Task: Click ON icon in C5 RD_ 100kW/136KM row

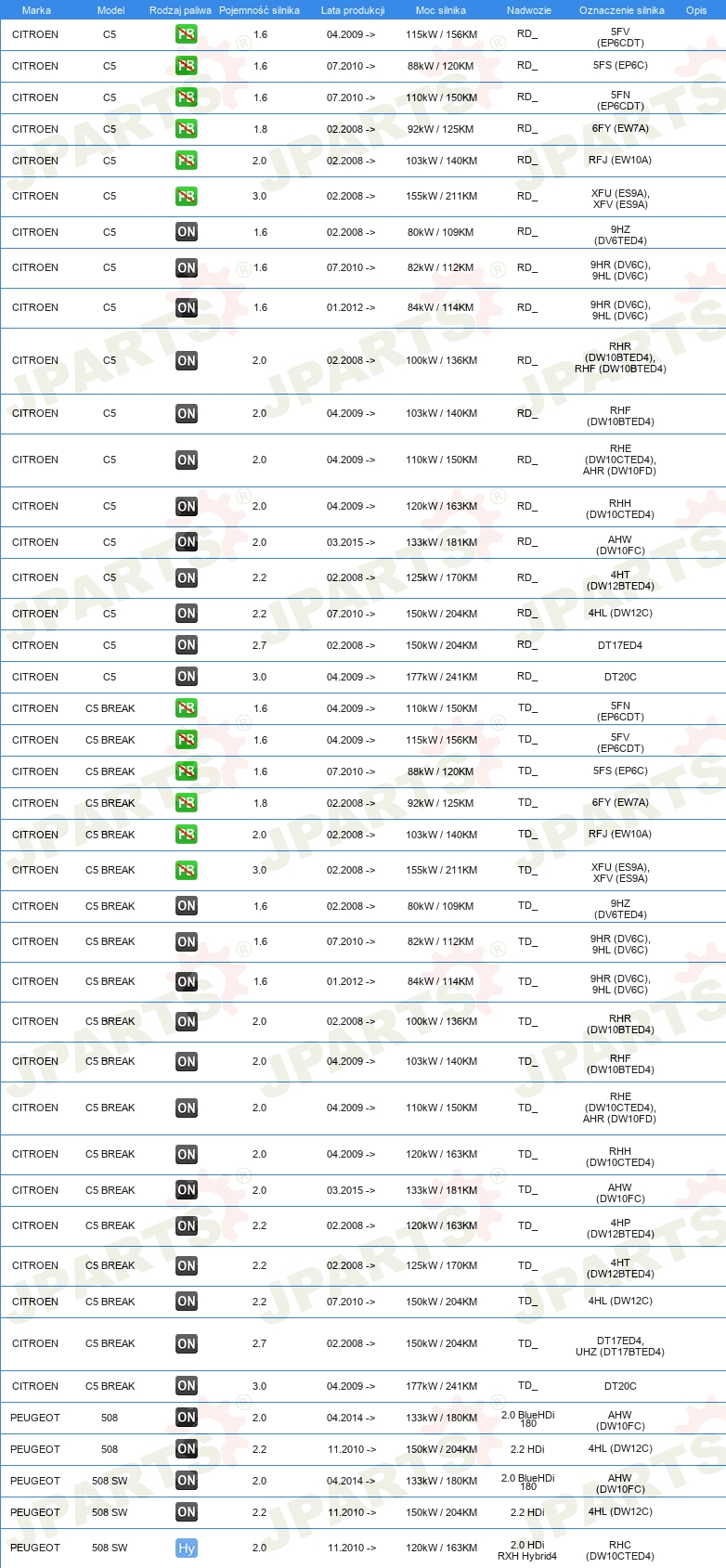Action: pos(187,361)
